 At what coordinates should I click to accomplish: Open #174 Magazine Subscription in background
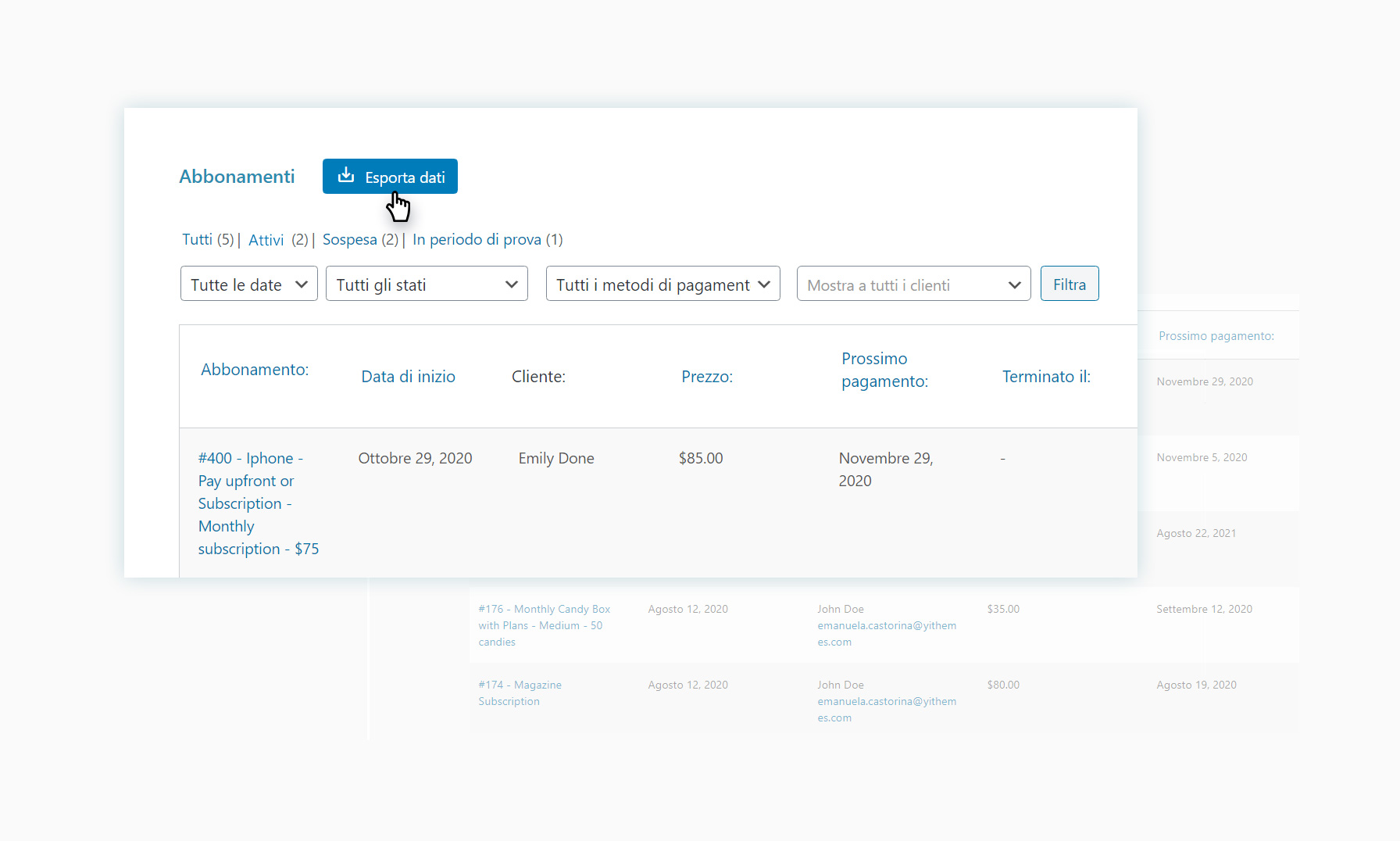[x=520, y=693]
